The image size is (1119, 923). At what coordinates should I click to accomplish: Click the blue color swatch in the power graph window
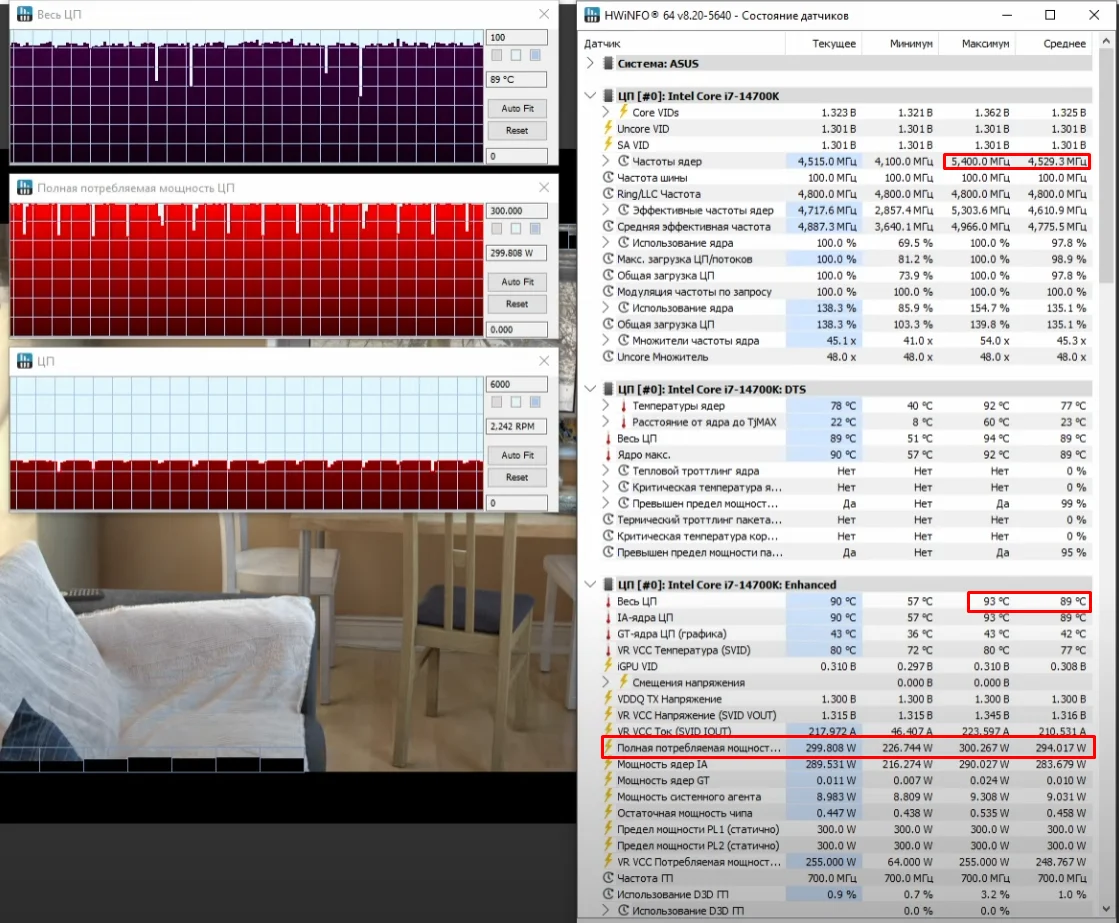pos(535,228)
